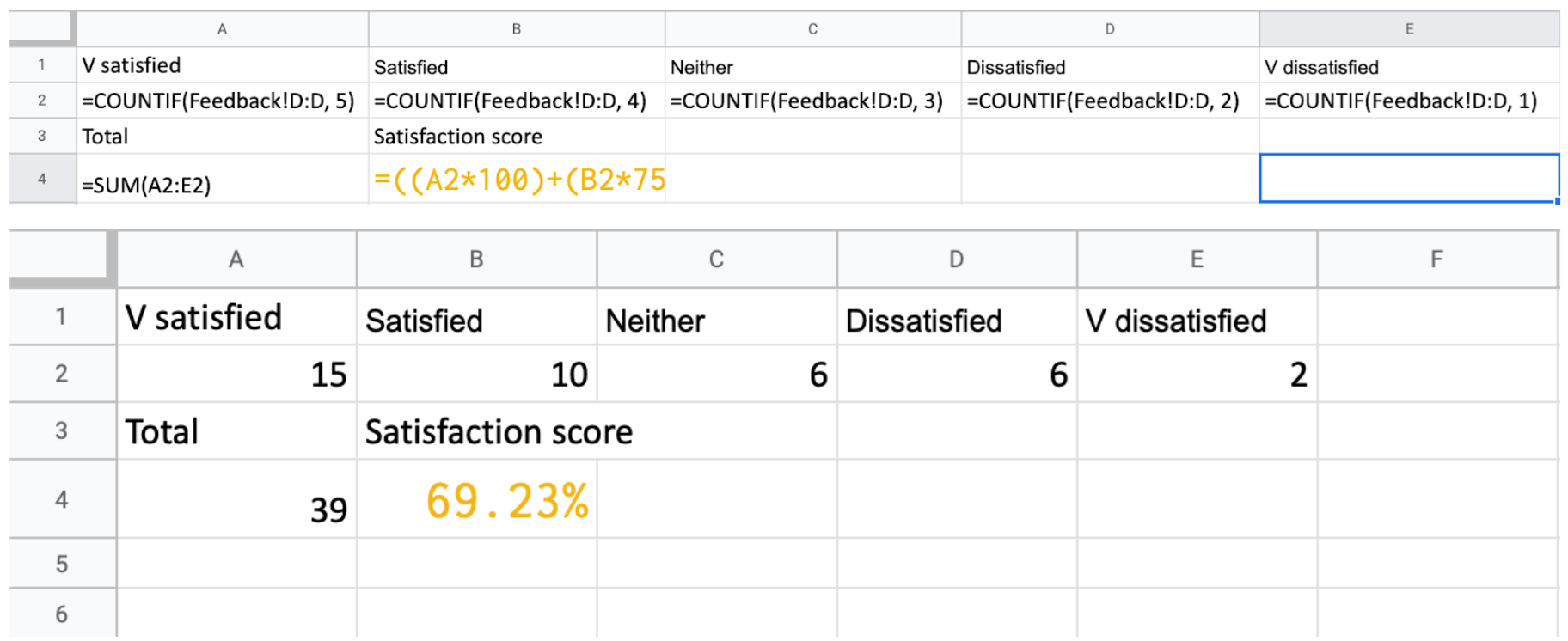Viewport: 1568px width, 641px height.
Task: Click the cell showing total 39
Action: (236, 500)
